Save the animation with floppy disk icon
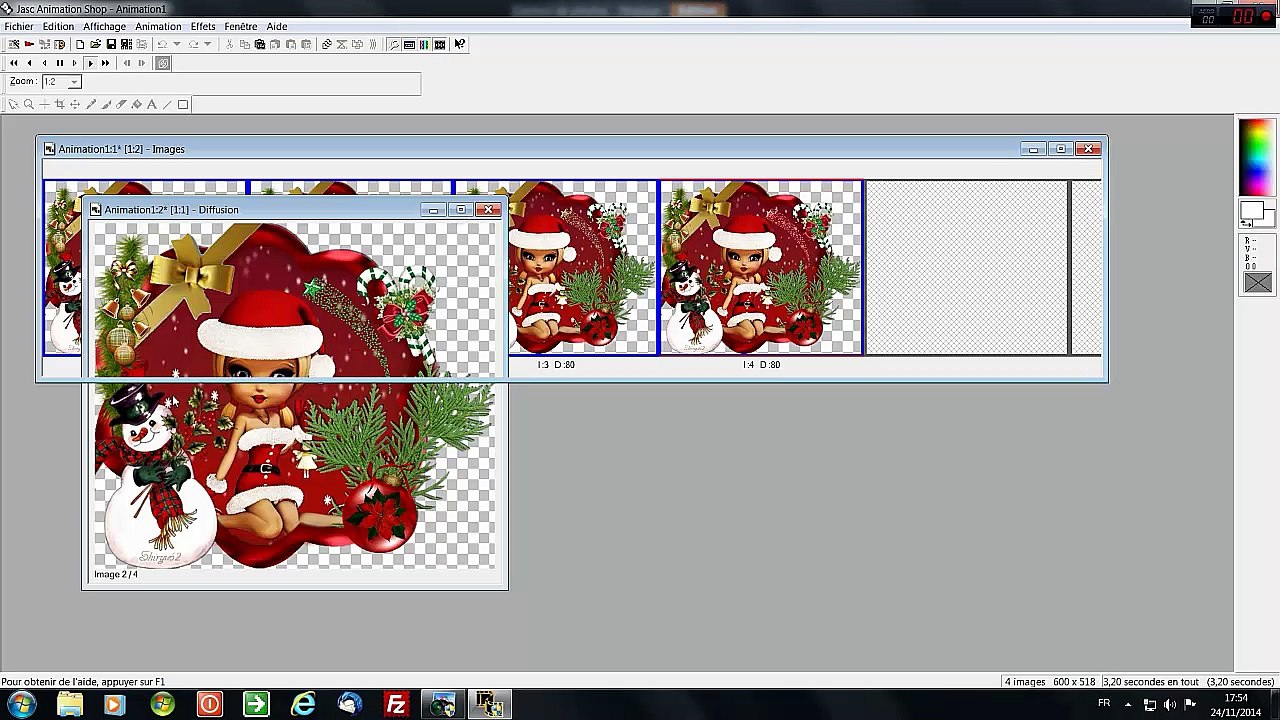Viewport: 1280px width, 720px height. (x=111, y=44)
